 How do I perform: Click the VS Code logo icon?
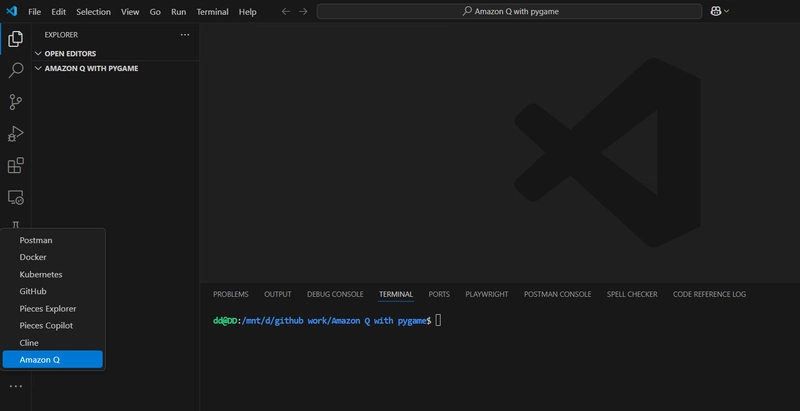pos(11,11)
